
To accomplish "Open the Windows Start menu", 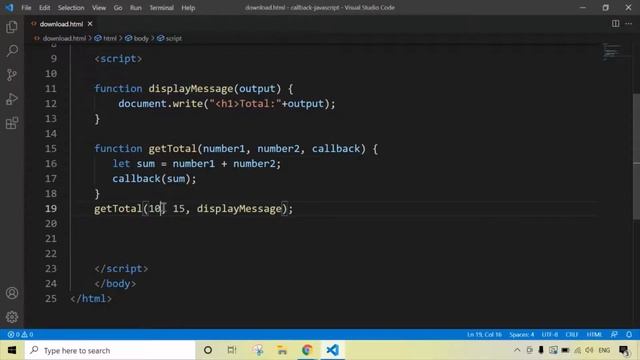I will click(x=12, y=350).
